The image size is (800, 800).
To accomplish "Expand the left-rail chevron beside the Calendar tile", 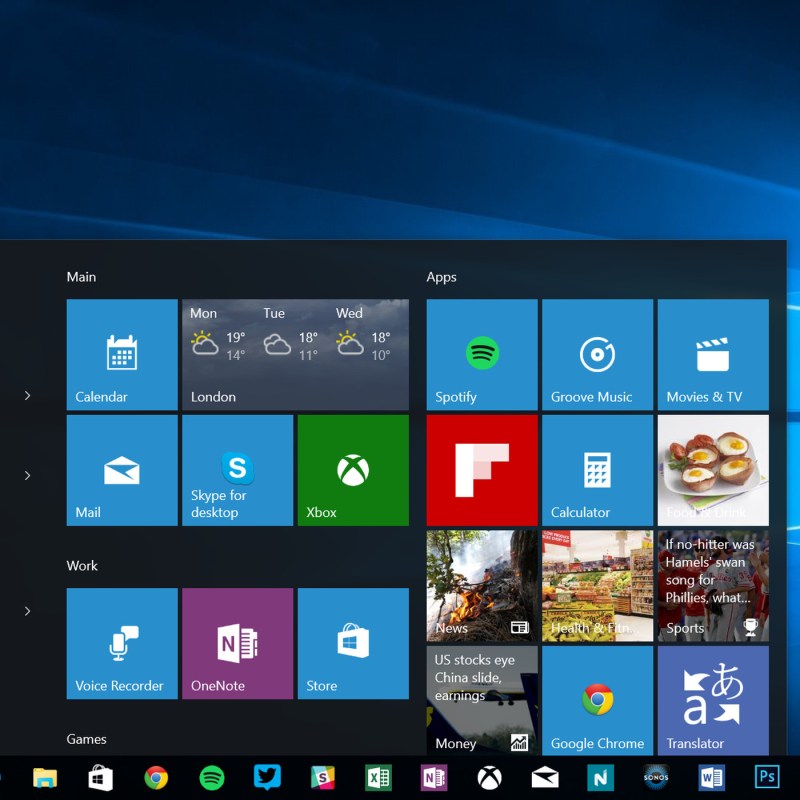I will point(28,395).
